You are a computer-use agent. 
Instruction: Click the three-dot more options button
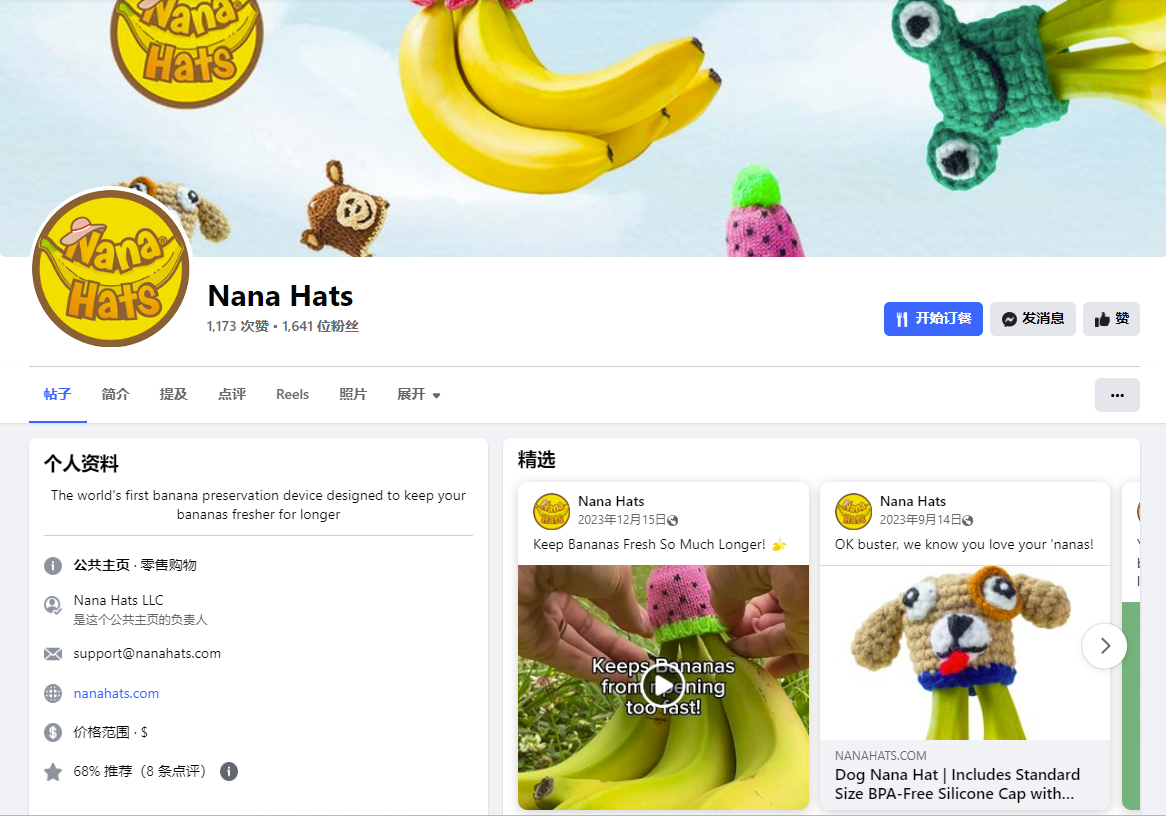tap(1117, 395)
